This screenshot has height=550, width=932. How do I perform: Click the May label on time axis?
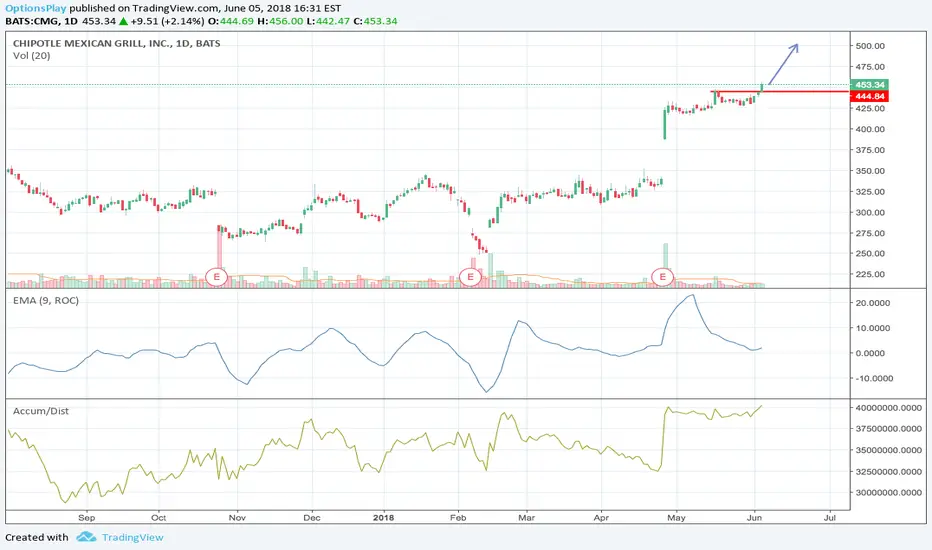(x=676, y=518)
